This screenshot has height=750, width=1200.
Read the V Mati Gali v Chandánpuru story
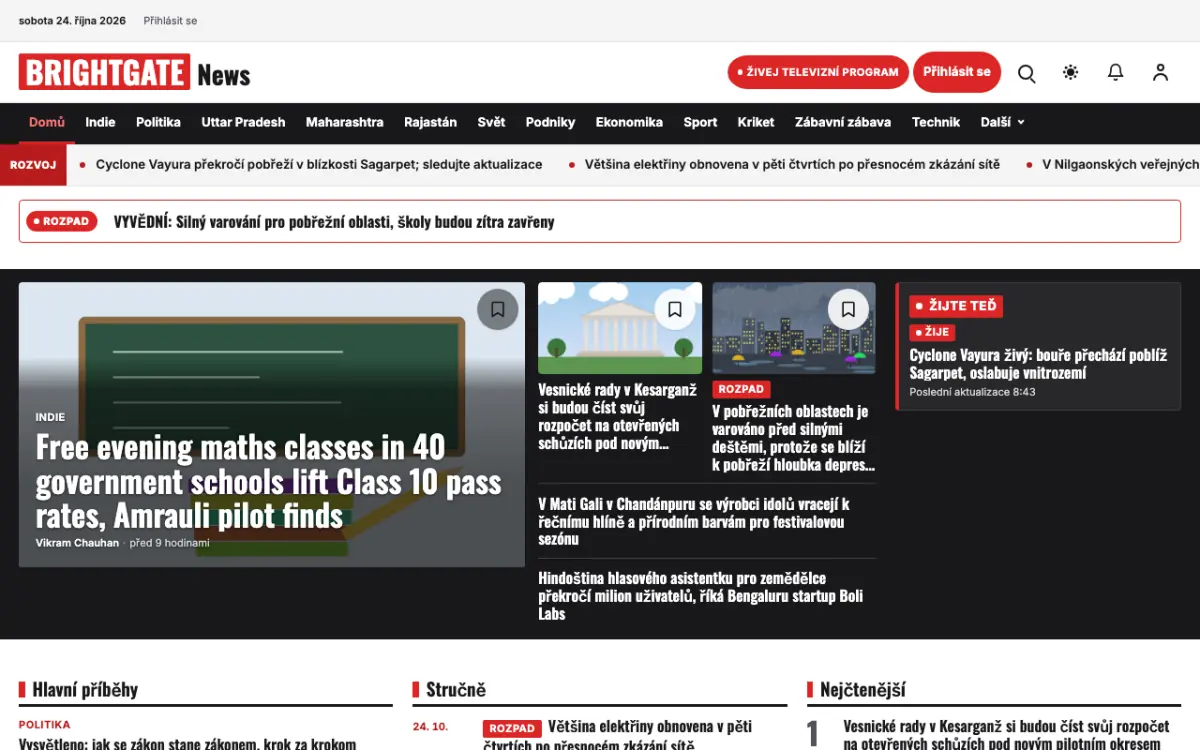(x=694, y=521)
